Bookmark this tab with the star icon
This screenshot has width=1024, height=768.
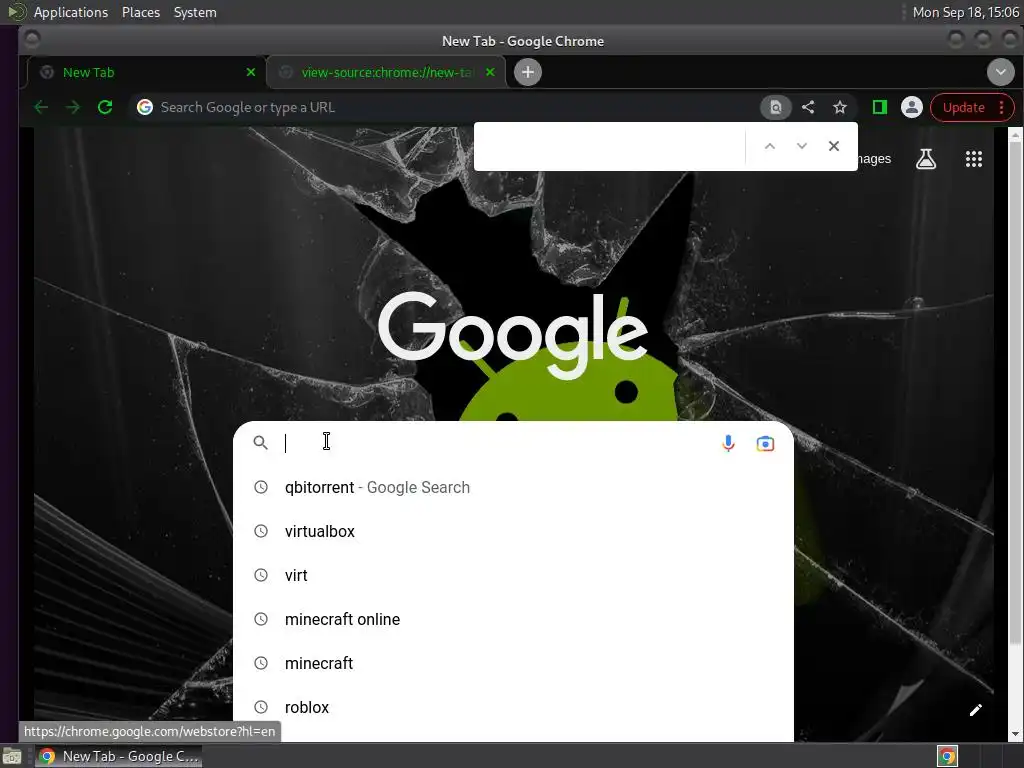[x=840, y=107]
